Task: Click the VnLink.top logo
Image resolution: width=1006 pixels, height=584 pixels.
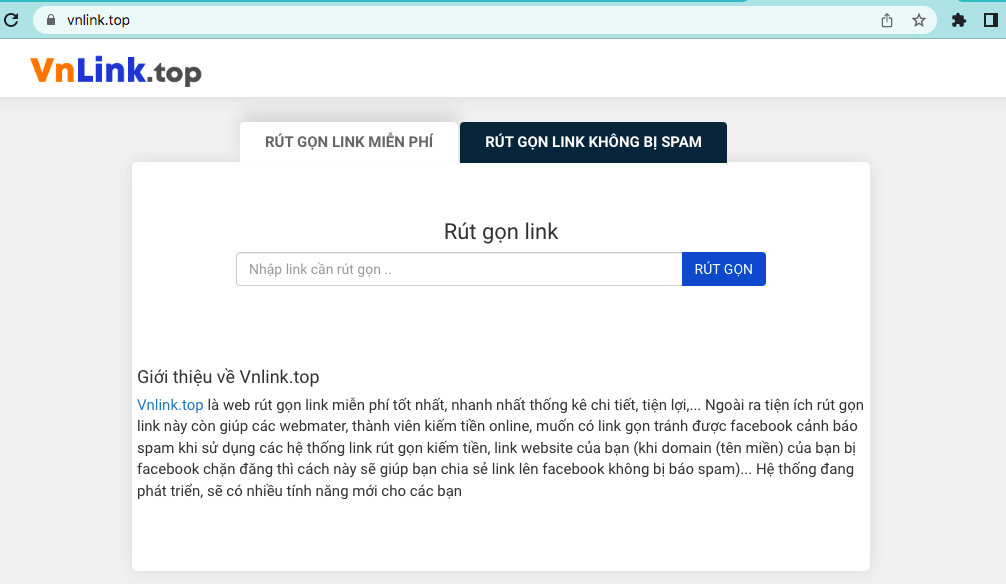Action: pos(116,71)
